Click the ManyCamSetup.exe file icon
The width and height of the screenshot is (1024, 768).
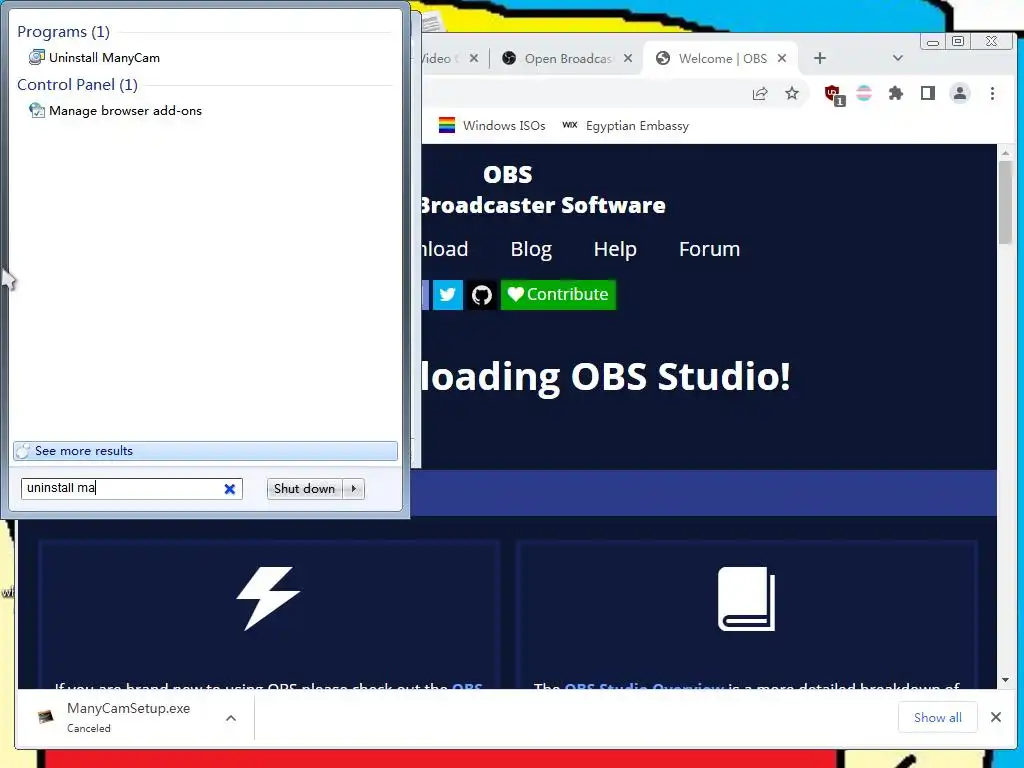click(x=46, y=717)
